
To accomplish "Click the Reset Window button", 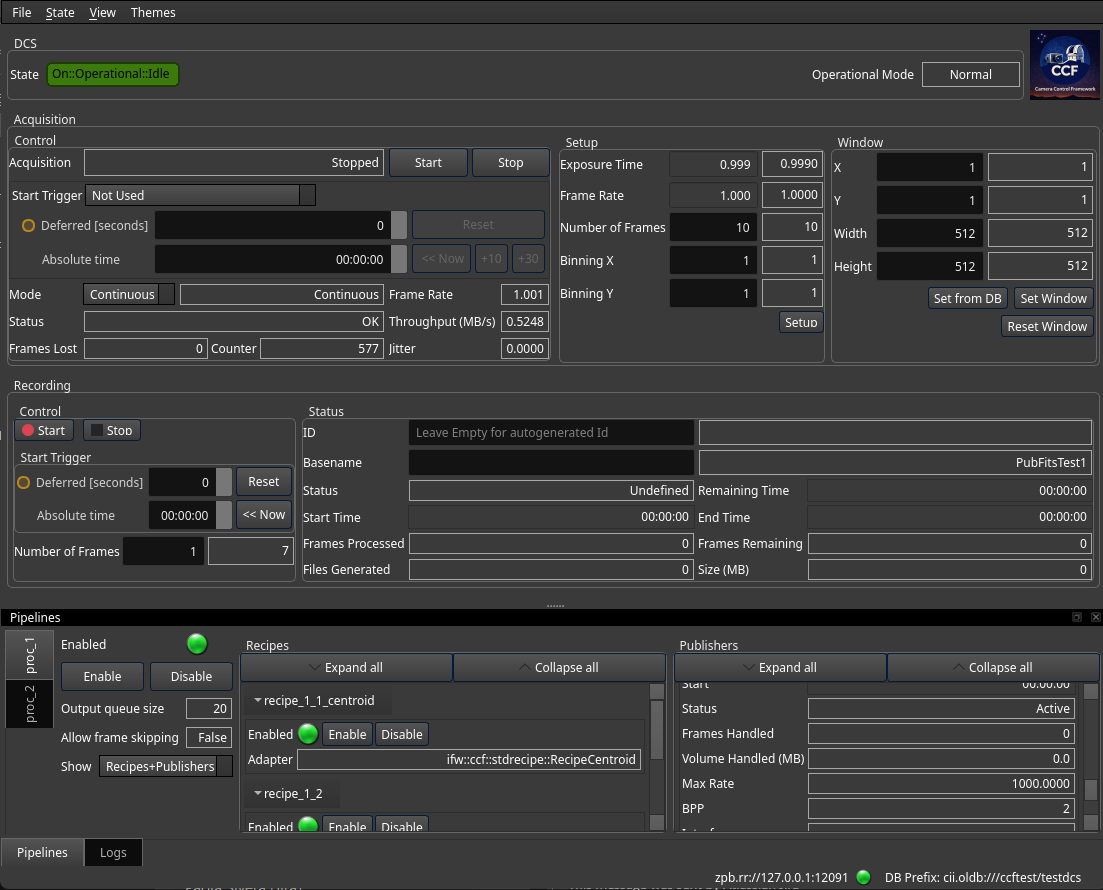I will click(1047, 326).
